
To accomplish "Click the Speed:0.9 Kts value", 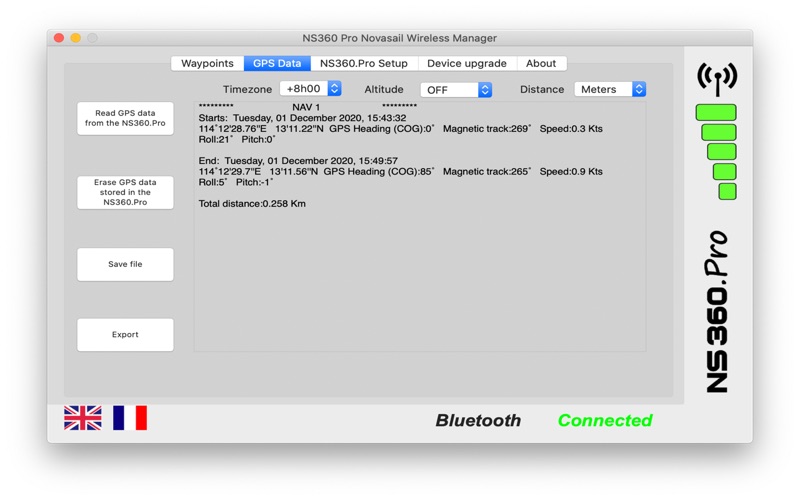I will click(571, 171).
